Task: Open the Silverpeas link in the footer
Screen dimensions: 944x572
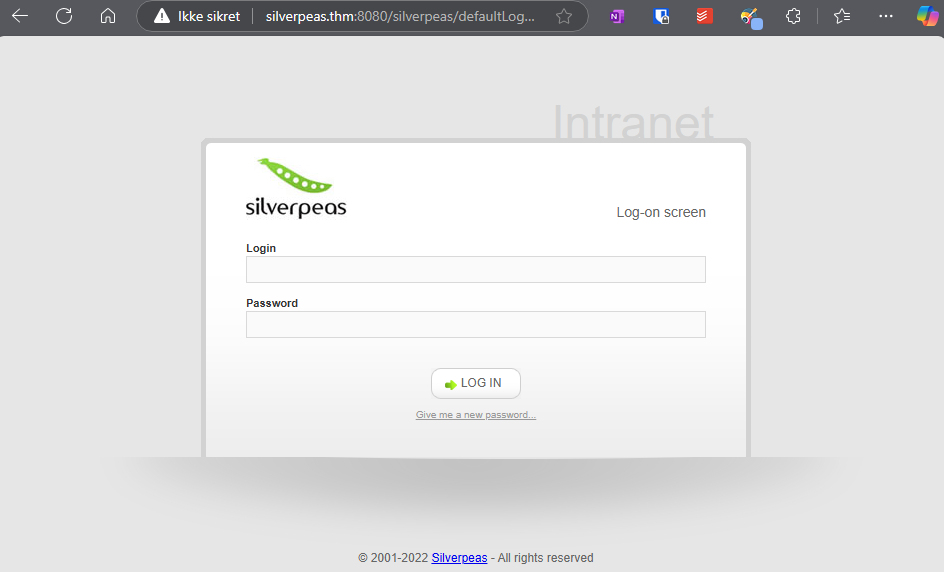Action: pos(459,558)
